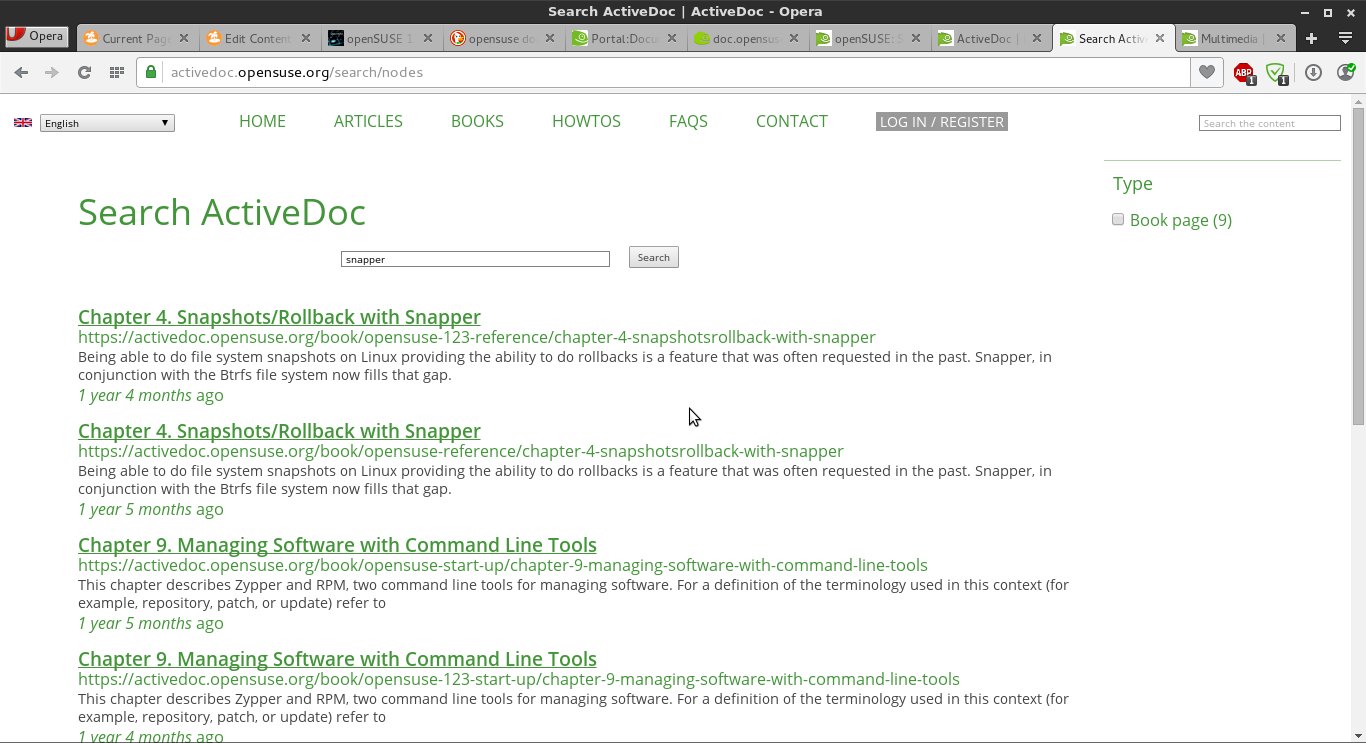Viewport: 1366px width, 743px height.
Task: Open the tab list menu icon
Action: click(1346, 38)
